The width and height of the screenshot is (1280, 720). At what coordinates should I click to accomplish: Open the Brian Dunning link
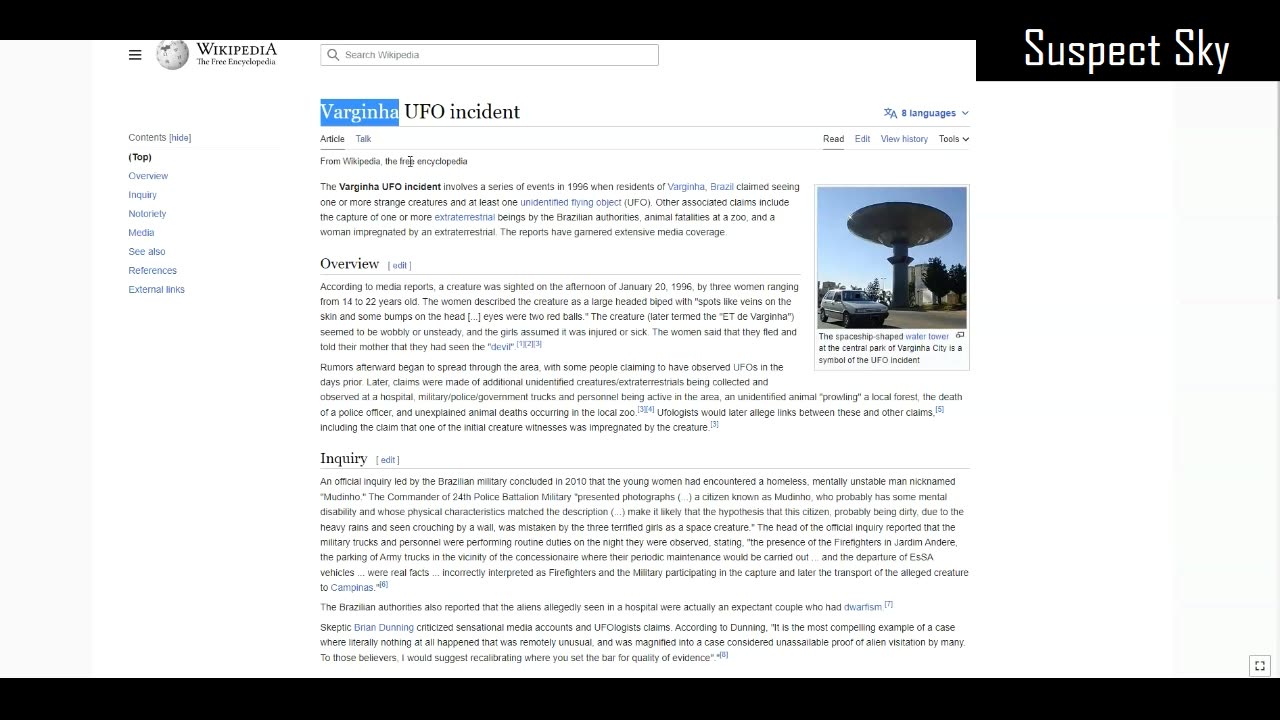(384, 627)
